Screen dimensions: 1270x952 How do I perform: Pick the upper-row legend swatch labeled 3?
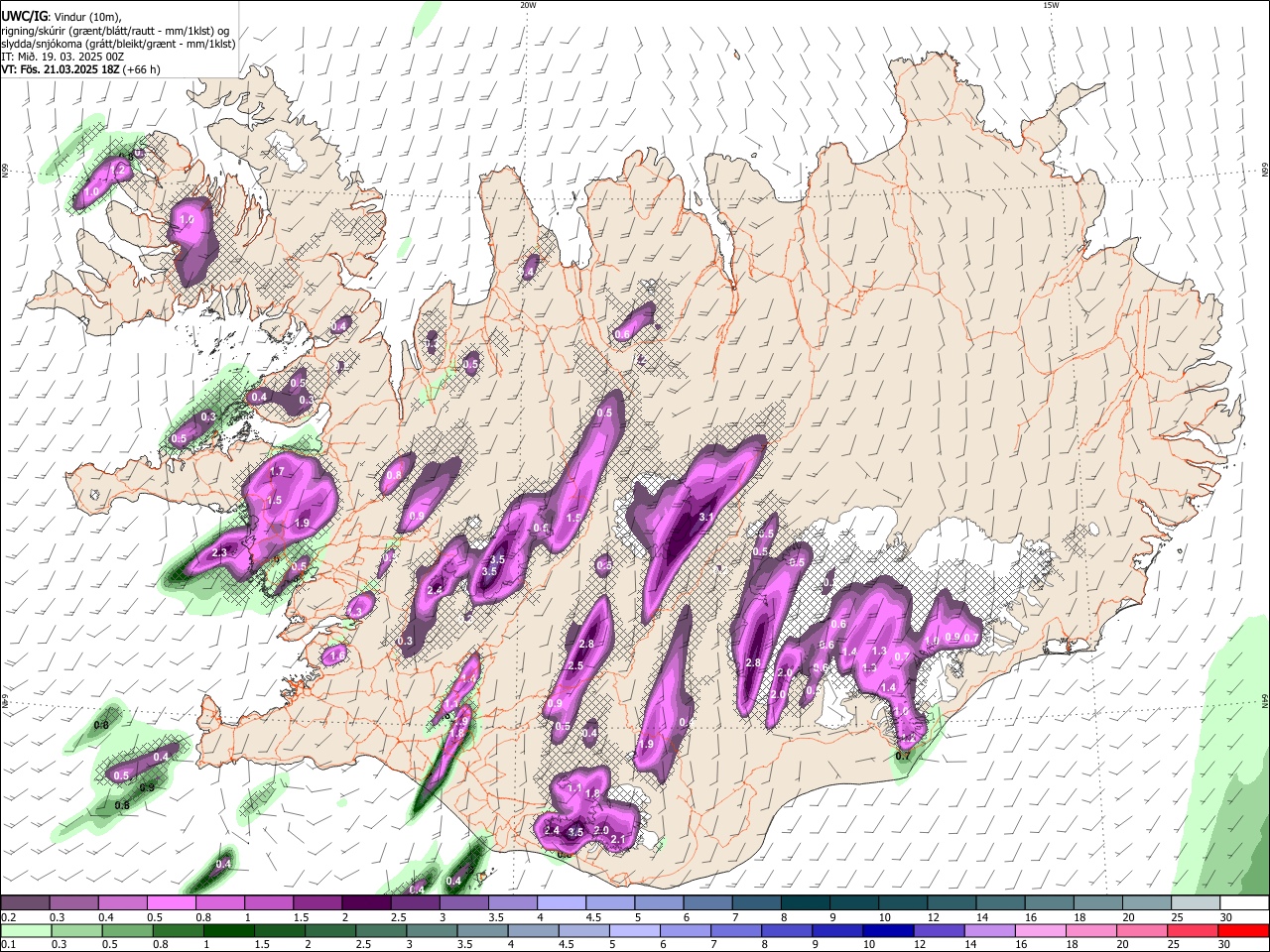[x=463, y=902]
